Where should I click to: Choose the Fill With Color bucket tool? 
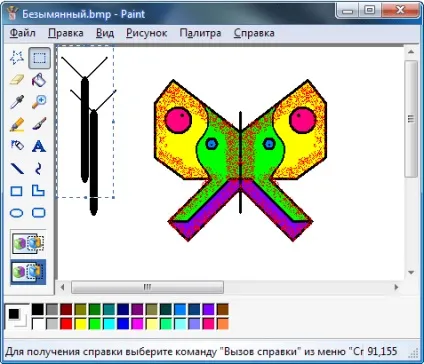coord(39,80)
